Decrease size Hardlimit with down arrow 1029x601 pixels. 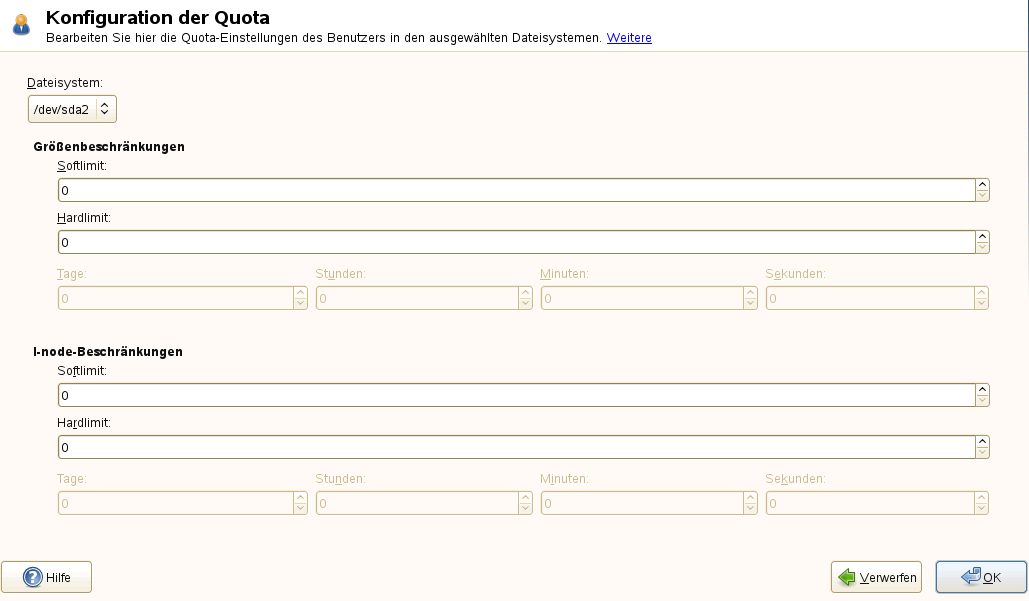(x=983, y=248)
